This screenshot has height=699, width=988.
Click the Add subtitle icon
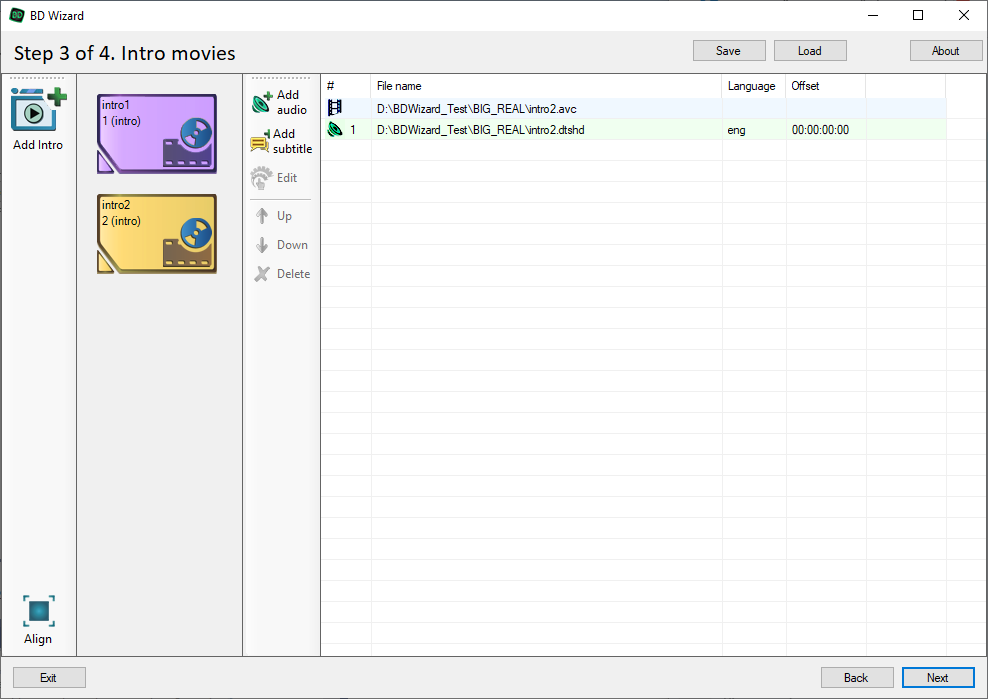260,142
